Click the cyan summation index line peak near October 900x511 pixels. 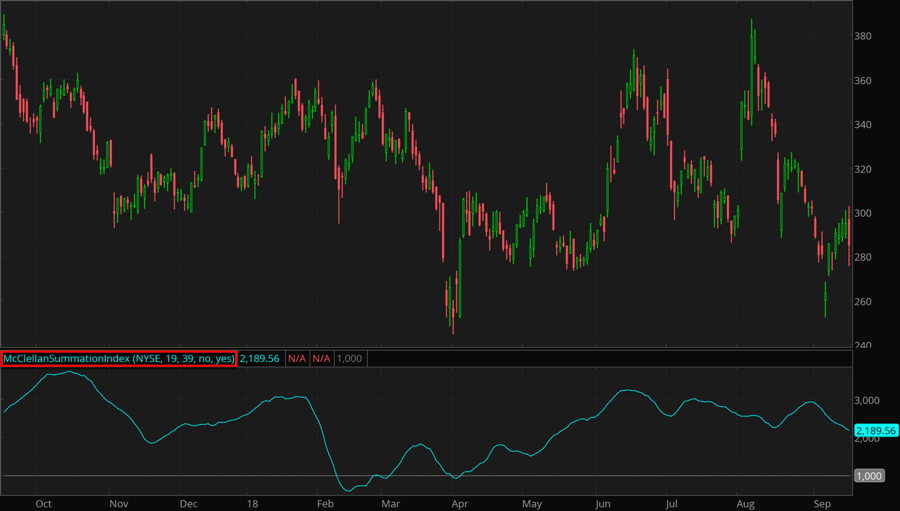[66, 372]
